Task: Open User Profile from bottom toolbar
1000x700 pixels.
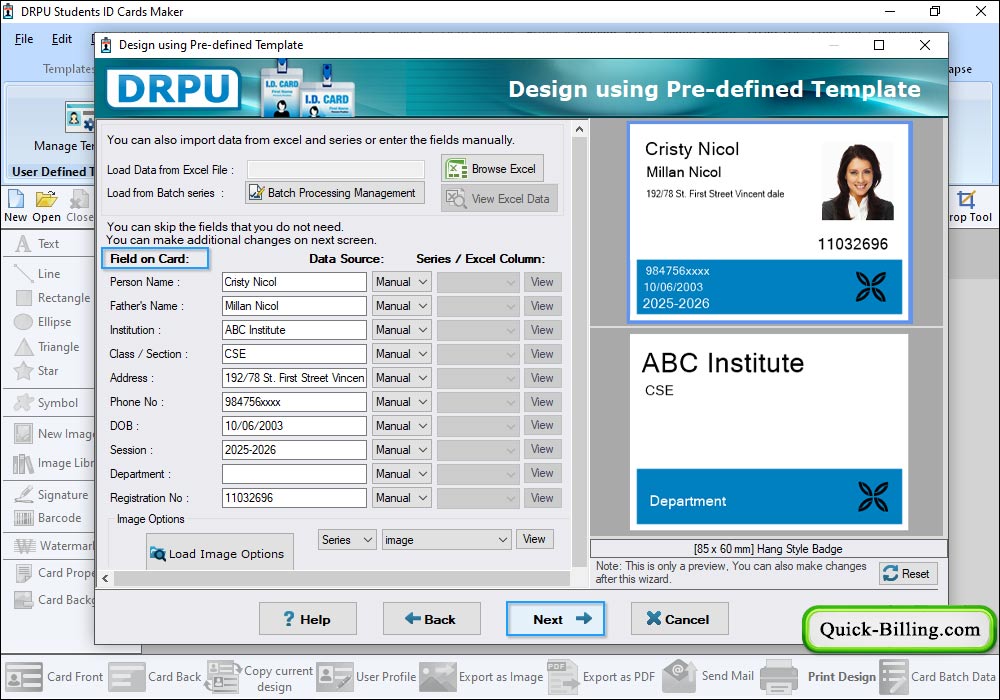Action: point(366,676)
